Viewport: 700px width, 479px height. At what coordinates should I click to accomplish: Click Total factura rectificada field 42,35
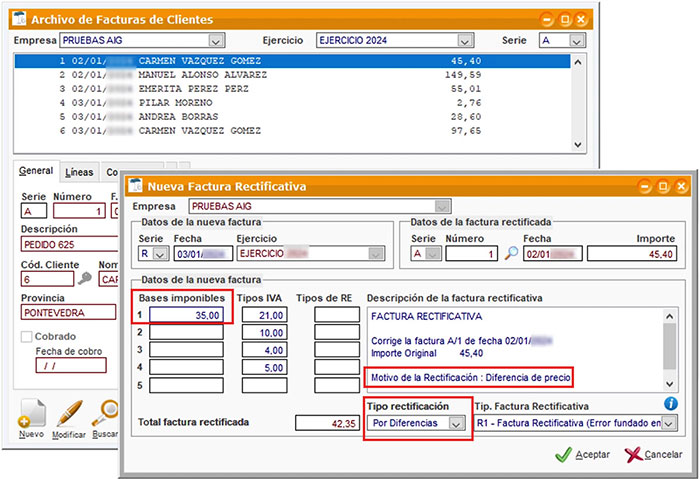coord(327,423)
